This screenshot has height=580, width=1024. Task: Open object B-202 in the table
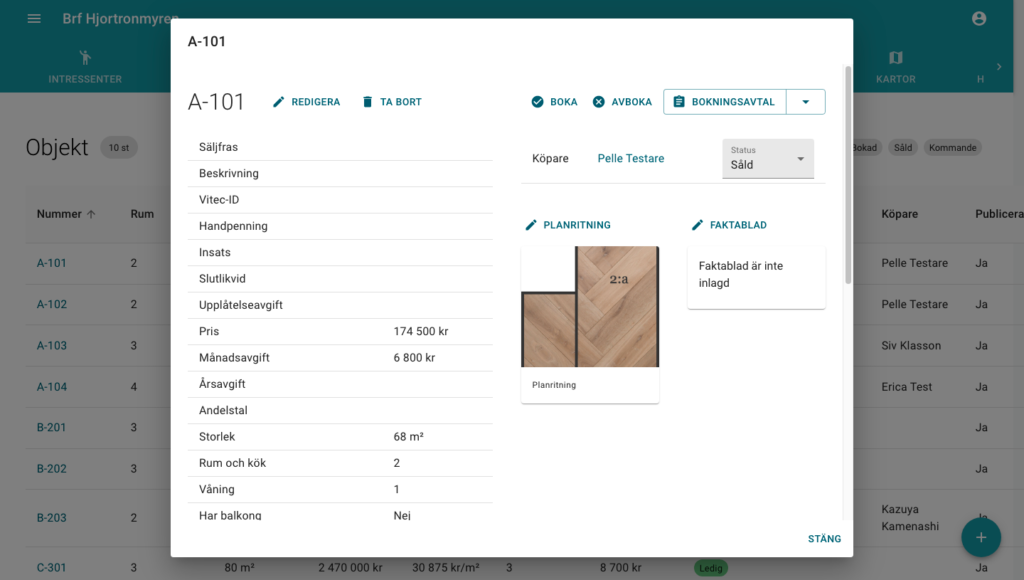pyautogui.click(x=52, y=469)
